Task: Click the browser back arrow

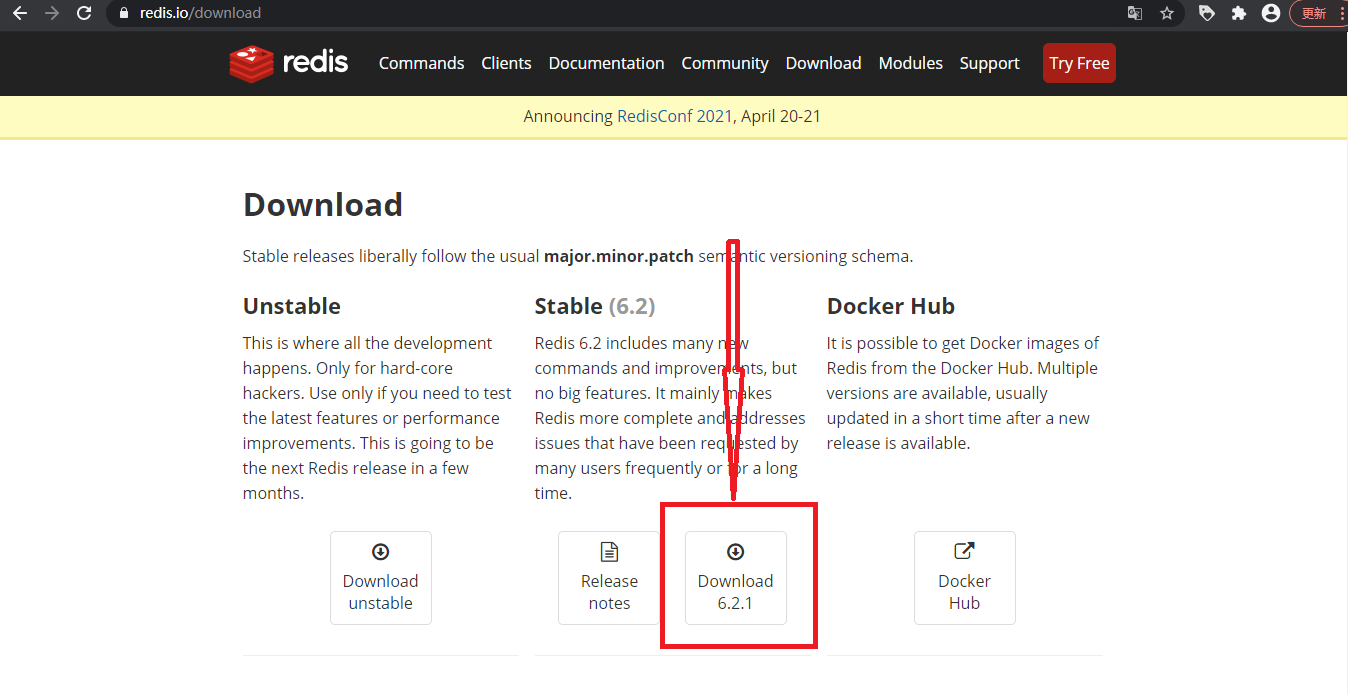Action: (19, 13)
